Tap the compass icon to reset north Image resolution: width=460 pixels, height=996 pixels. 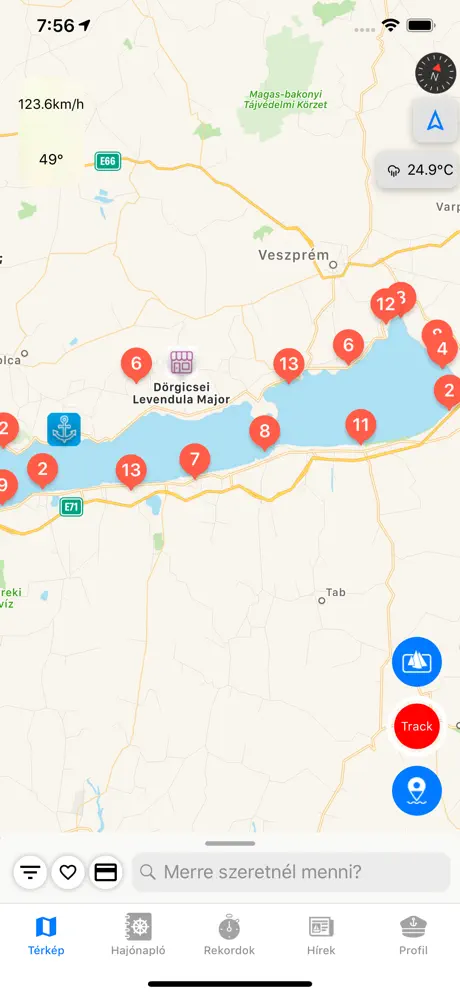tap(435, 74)
